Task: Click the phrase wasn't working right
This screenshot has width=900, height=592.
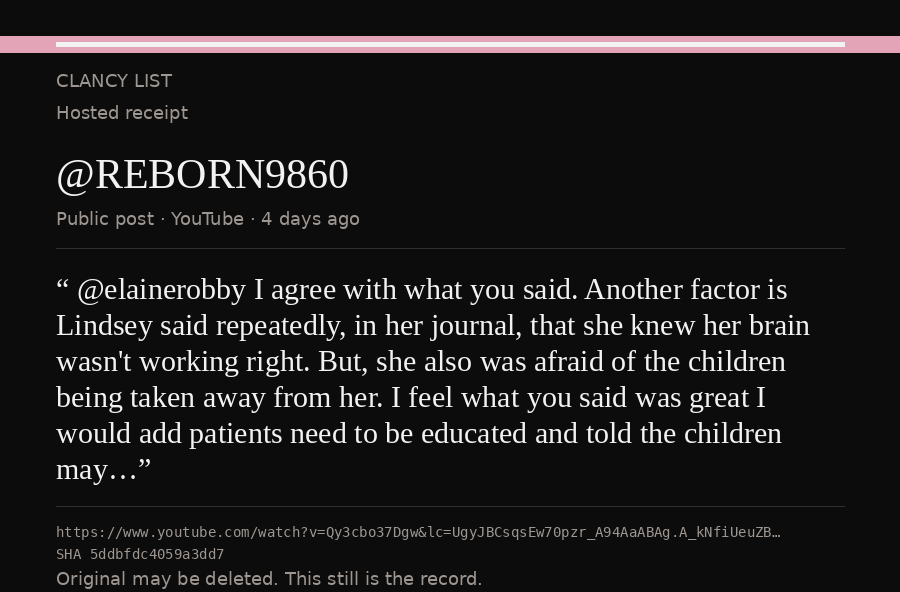Action: click(x=183, y=362)
